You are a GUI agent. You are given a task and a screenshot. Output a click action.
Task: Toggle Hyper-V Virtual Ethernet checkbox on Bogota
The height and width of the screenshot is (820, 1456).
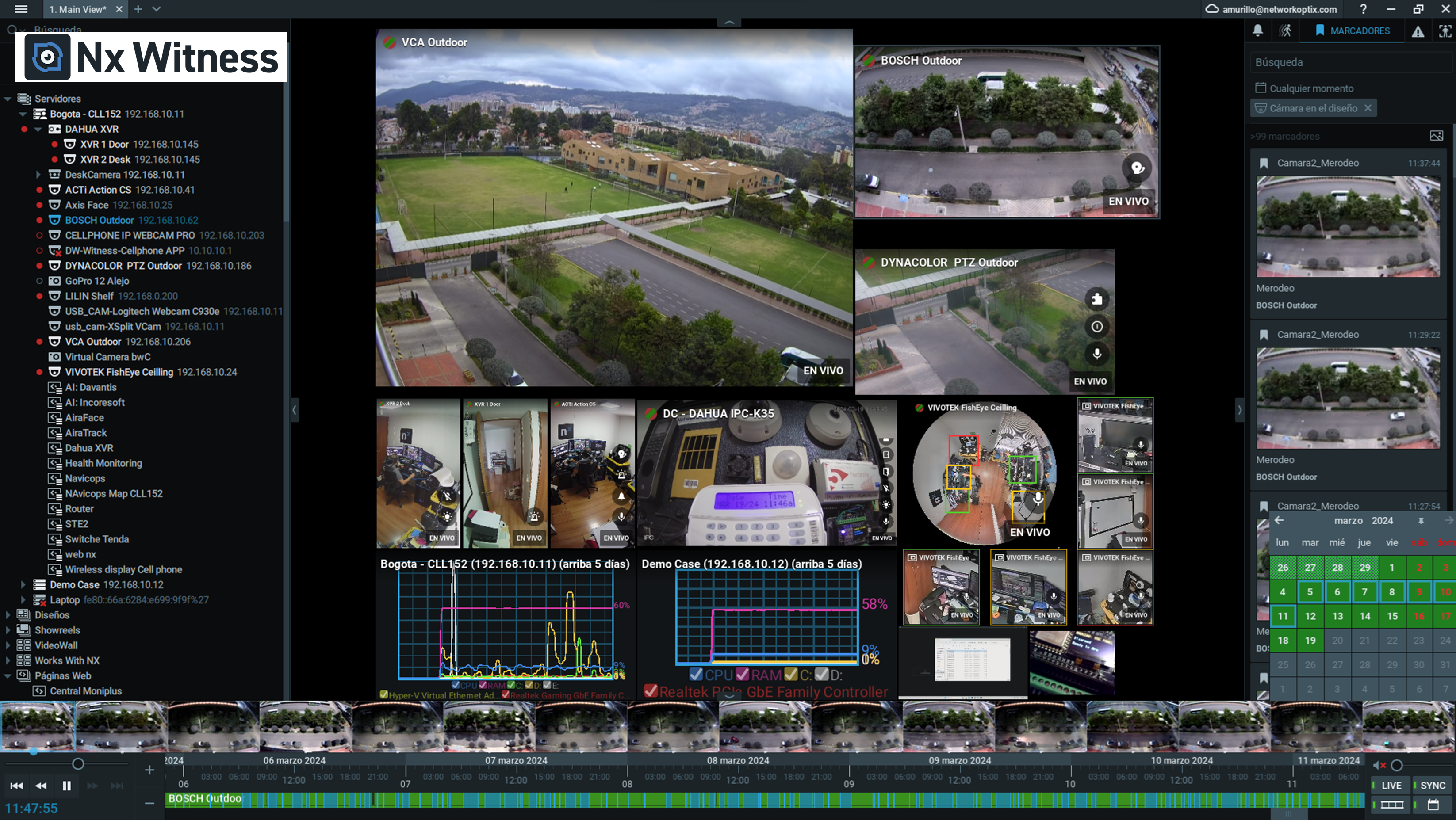pyautogui.click(x=384, y=694)
